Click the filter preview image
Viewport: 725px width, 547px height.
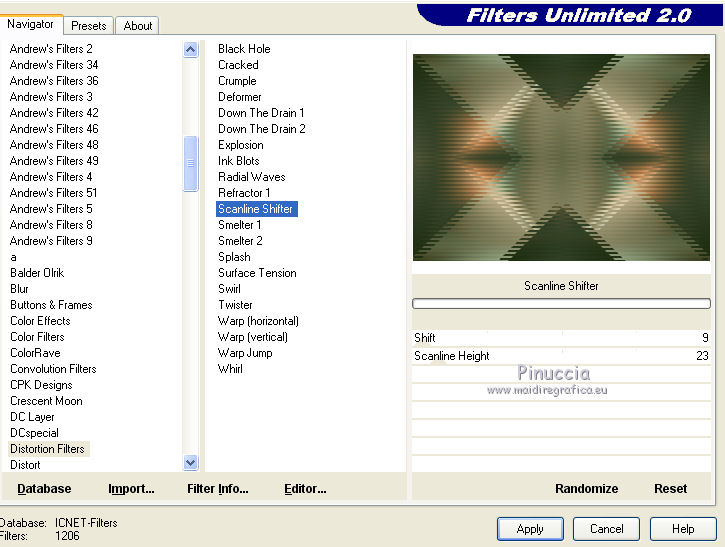coord(561,157)
